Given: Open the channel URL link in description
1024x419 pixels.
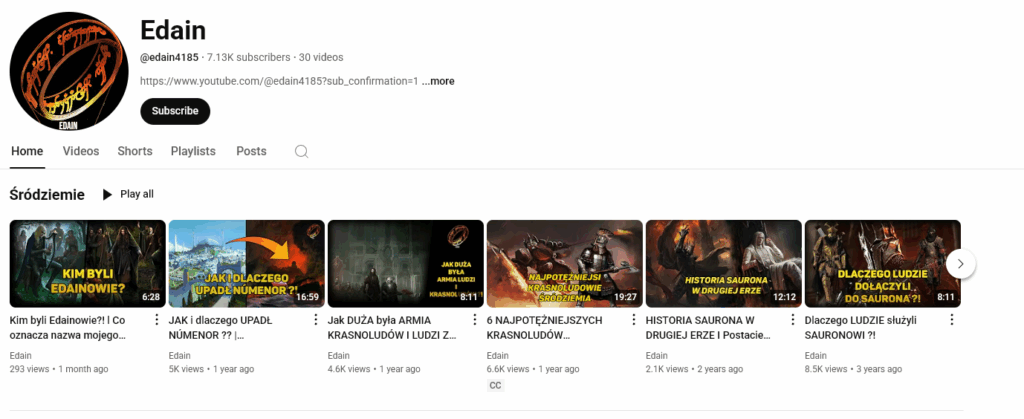Looking at the screenshot, I should tap(280, 82).
